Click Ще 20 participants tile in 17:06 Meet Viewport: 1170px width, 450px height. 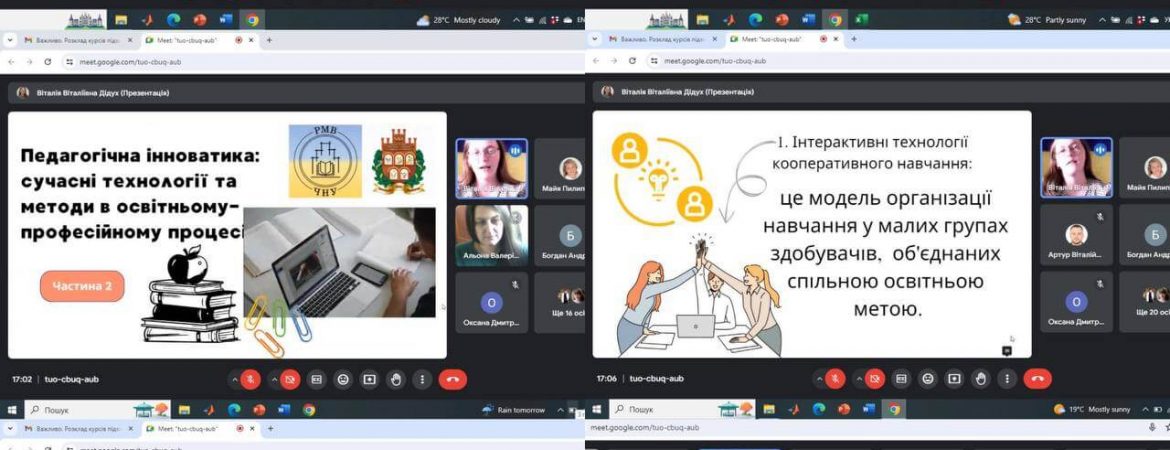pyautogui.click(x=1145, y=301)
